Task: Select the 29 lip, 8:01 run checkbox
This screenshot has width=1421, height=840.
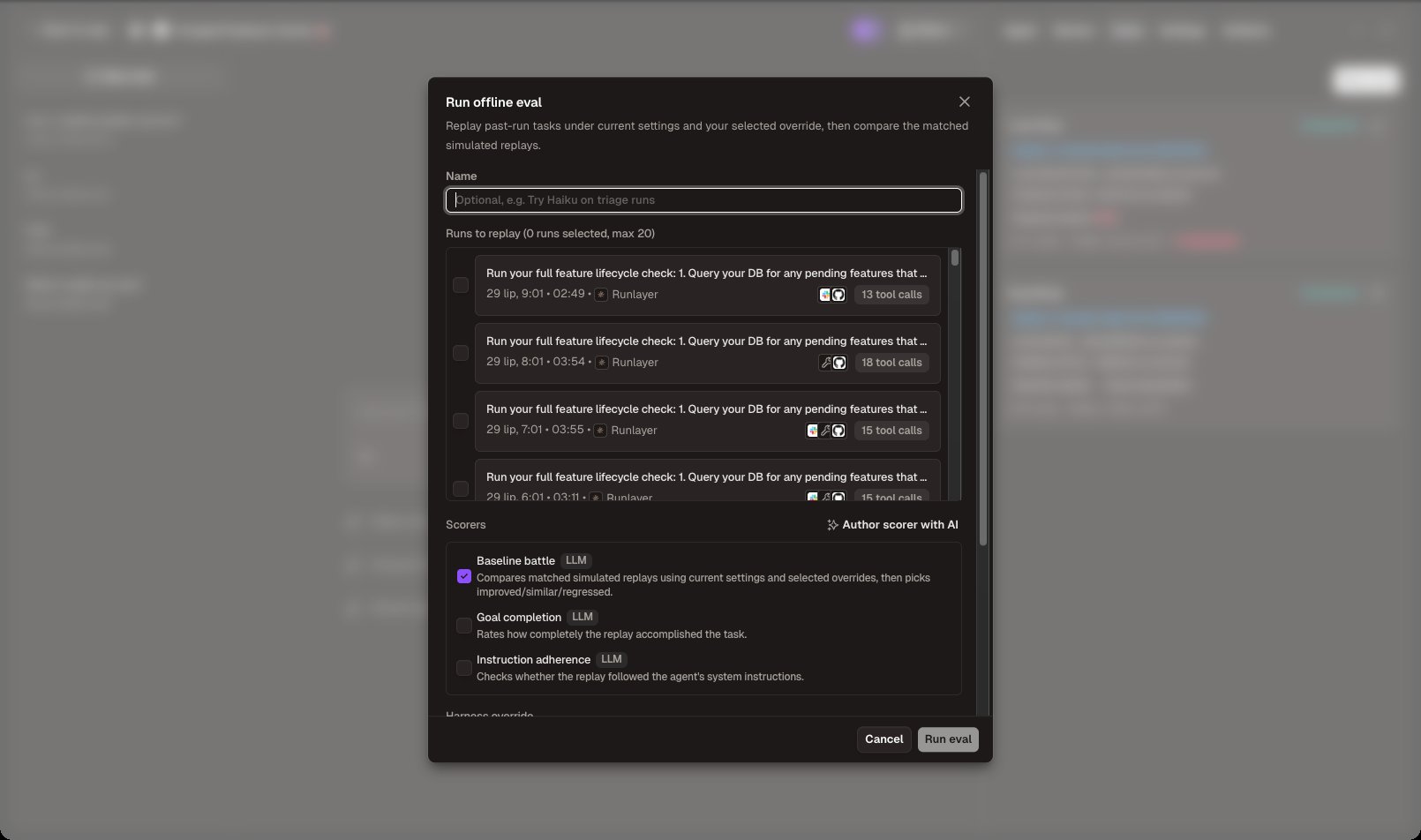Action: coord(461,353)
